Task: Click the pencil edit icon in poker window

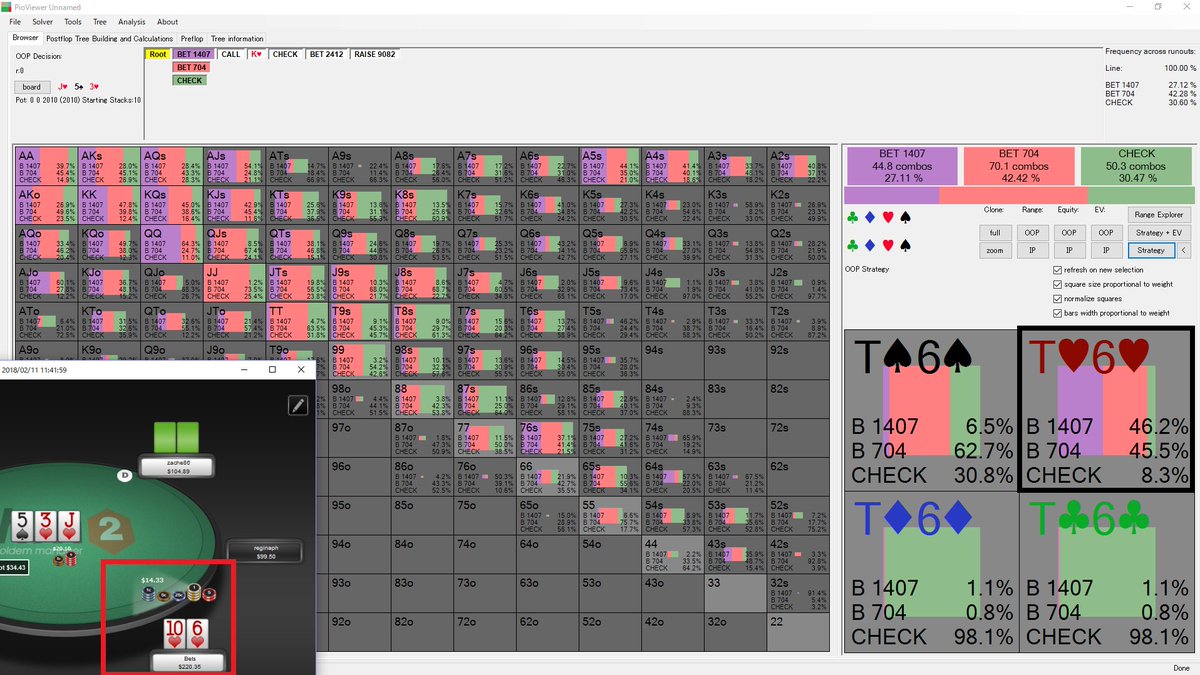Action: point(297,405)
